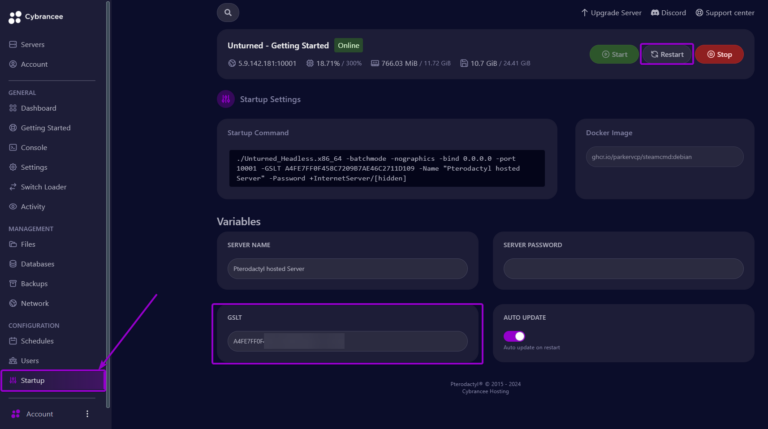Select Startup in the sidebar
The width and height of the screenshot is (768, 429).
tap(53, 381)
